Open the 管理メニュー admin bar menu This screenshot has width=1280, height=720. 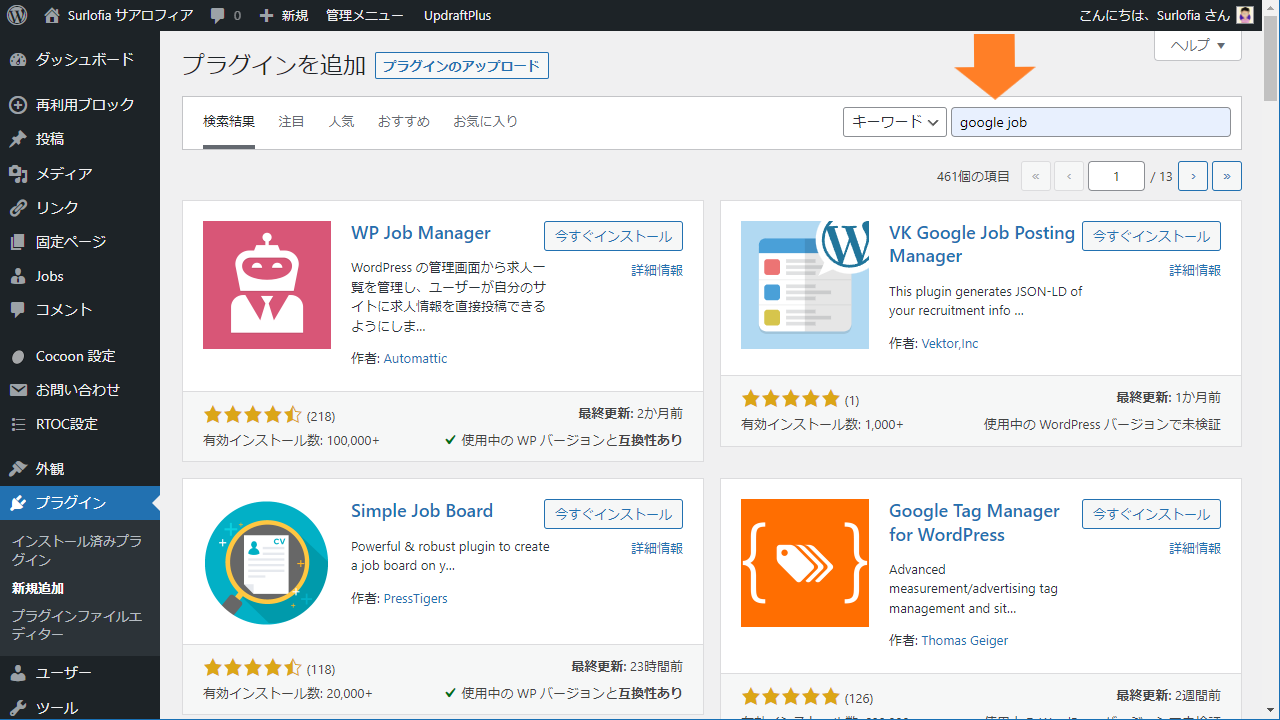pos(365,15)
